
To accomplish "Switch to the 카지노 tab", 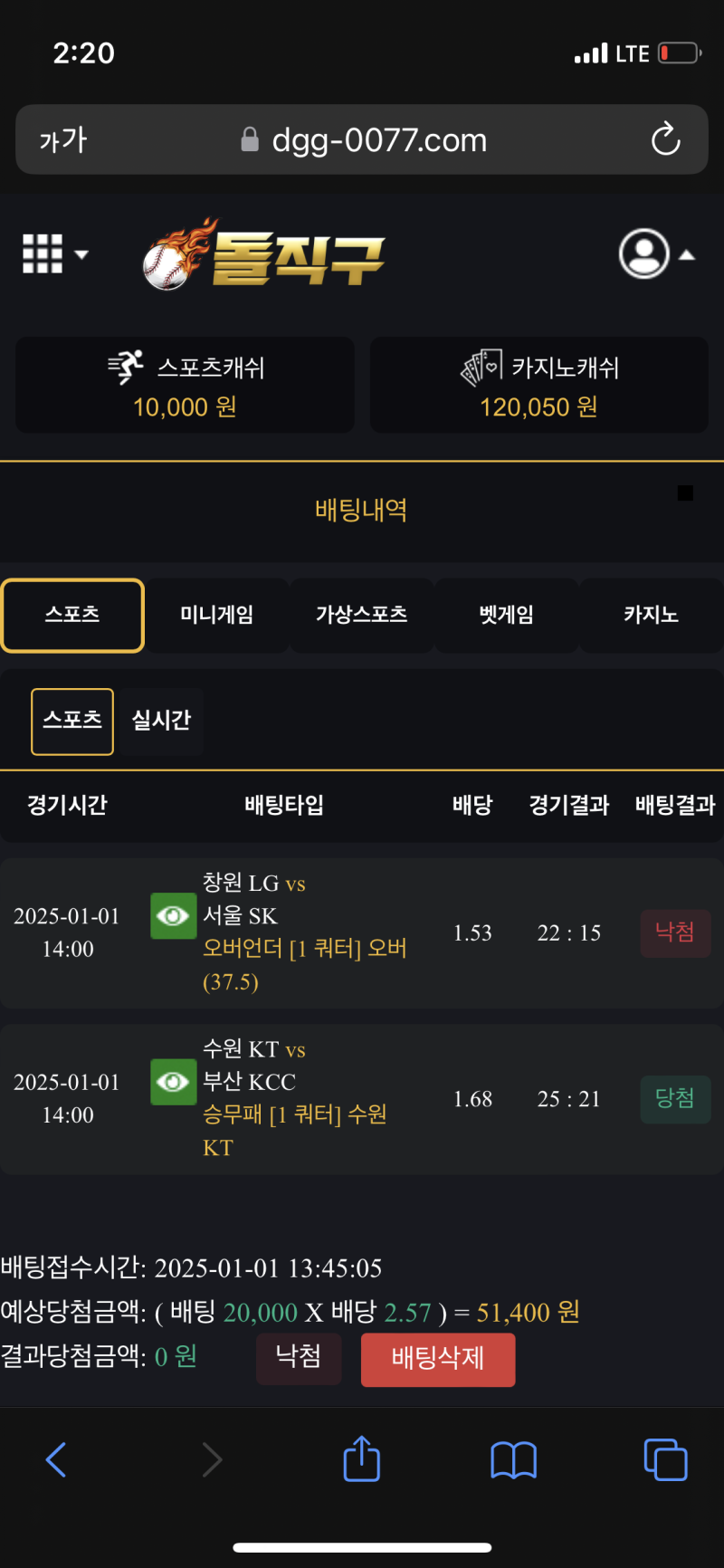I will [x=651, y=616].
